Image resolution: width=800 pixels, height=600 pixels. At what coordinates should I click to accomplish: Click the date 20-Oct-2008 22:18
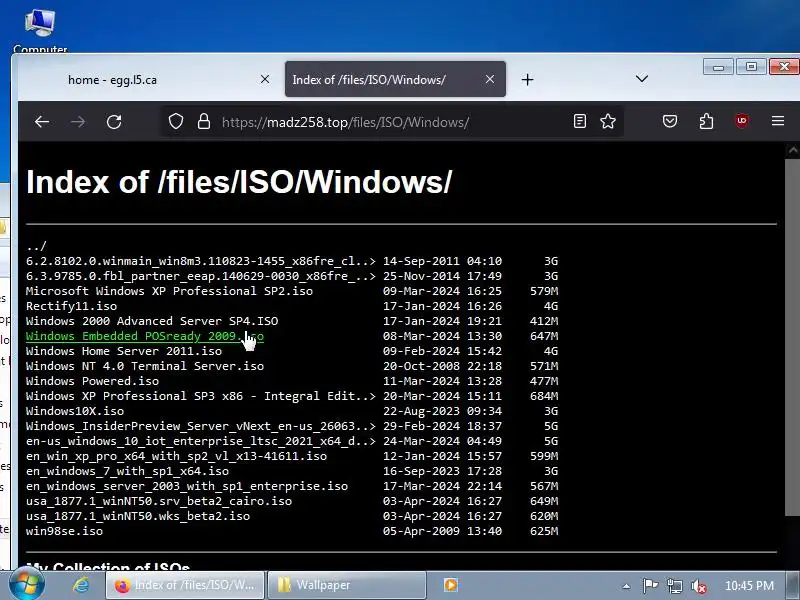point(442,366)
